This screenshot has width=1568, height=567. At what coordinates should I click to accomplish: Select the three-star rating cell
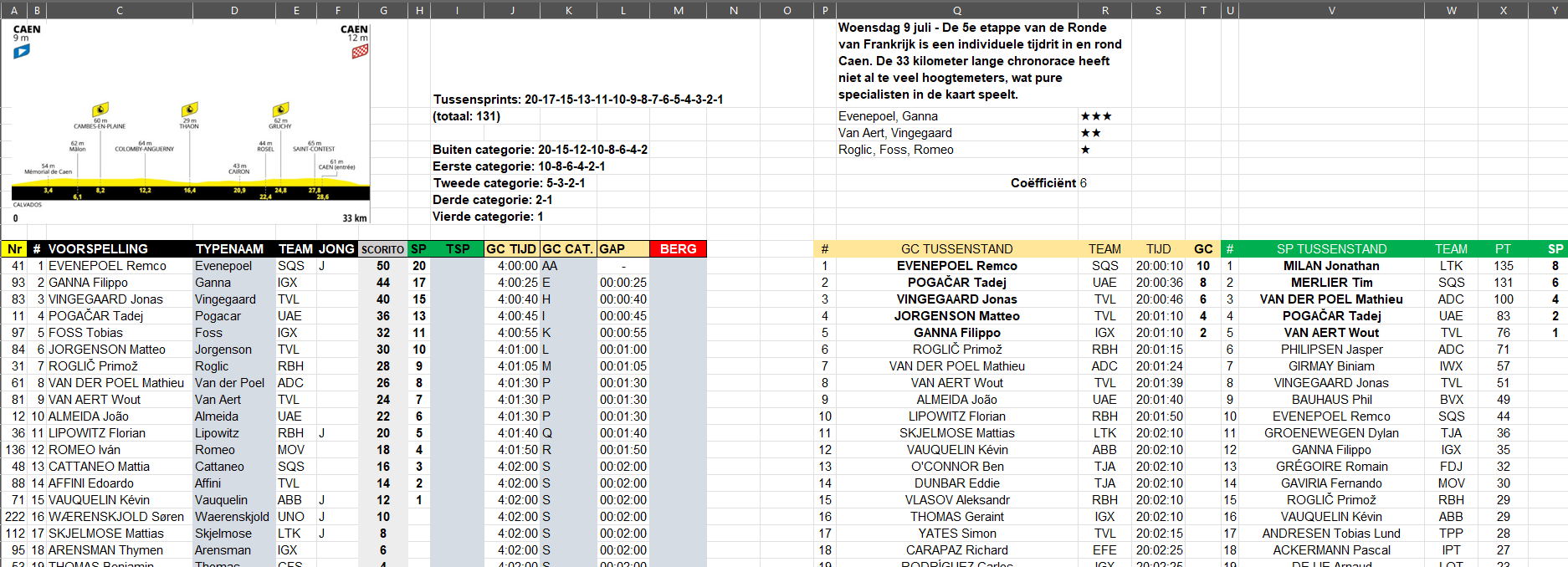[1104, 116]
